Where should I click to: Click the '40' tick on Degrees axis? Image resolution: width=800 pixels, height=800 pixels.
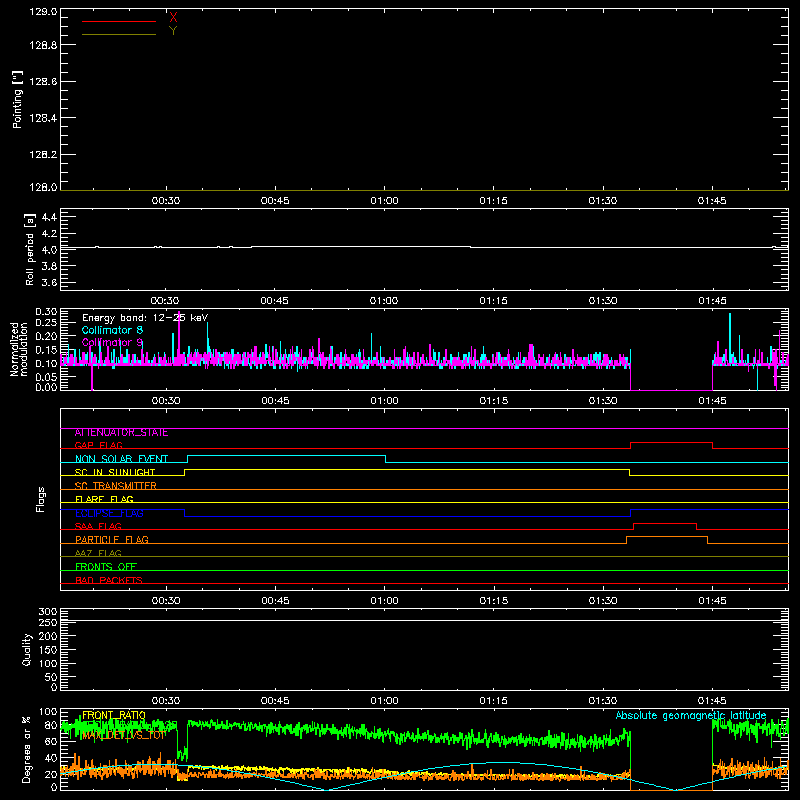click(51, 758)
